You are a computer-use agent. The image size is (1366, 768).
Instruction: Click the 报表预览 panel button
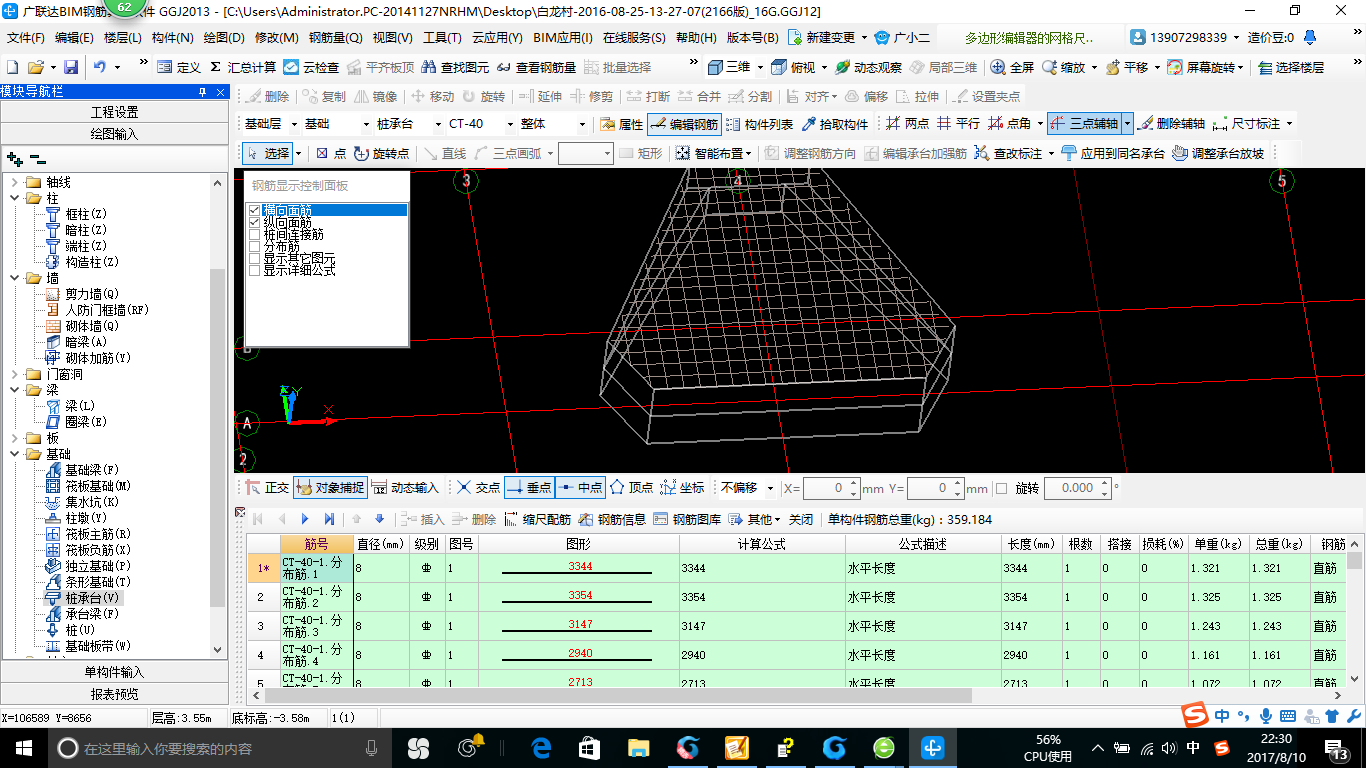(x=115, y=694)
